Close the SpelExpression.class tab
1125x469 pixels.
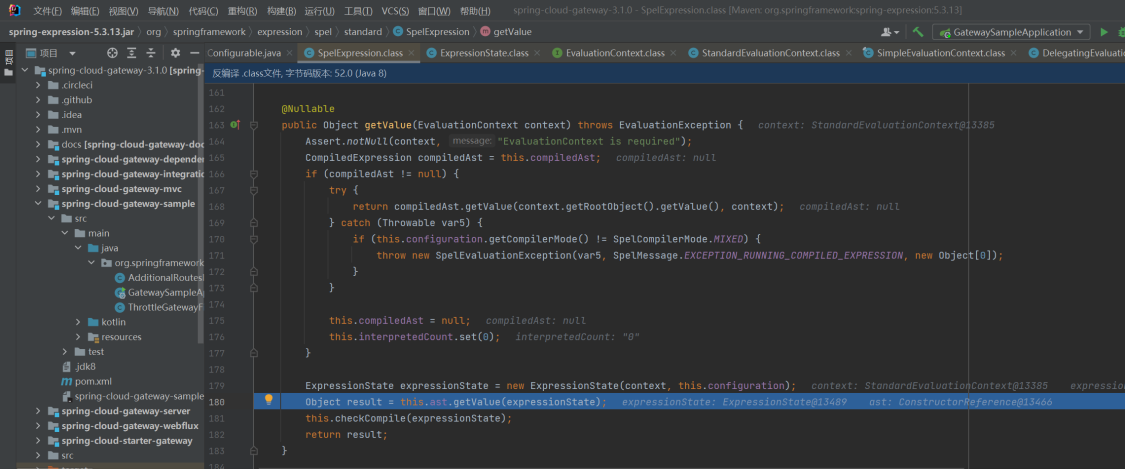(411, 53)
